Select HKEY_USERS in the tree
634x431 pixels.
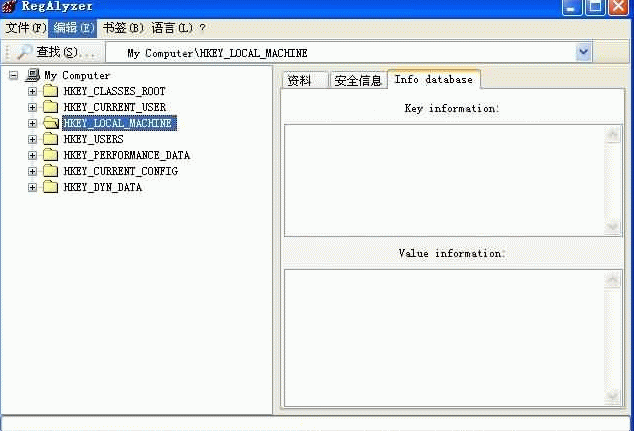(x=93, y=139)
